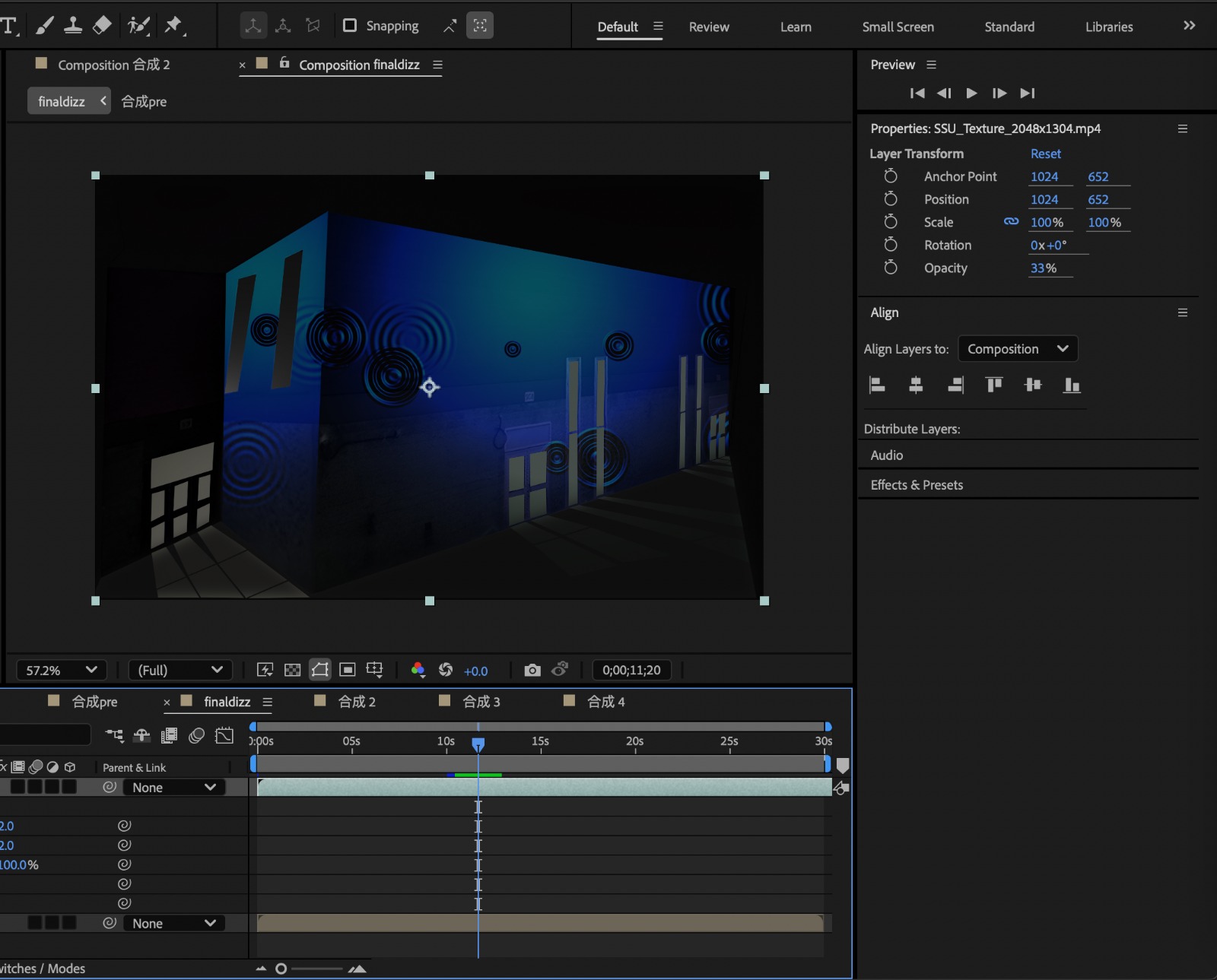Open the (Full) resolution dropdown
The image size is (1217, 980).
click(x=180, y=670)
